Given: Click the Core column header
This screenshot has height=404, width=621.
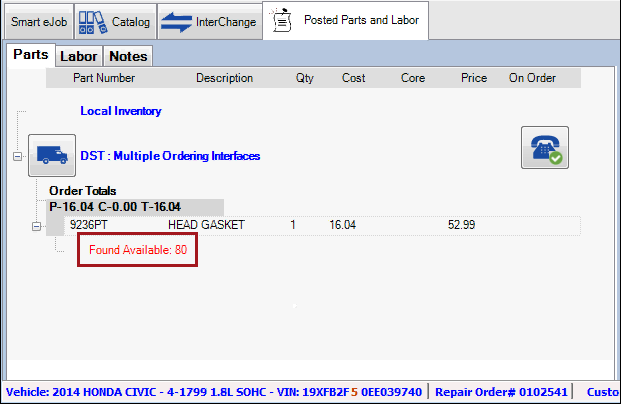Looking at the screenshot, I should point(413,78).
